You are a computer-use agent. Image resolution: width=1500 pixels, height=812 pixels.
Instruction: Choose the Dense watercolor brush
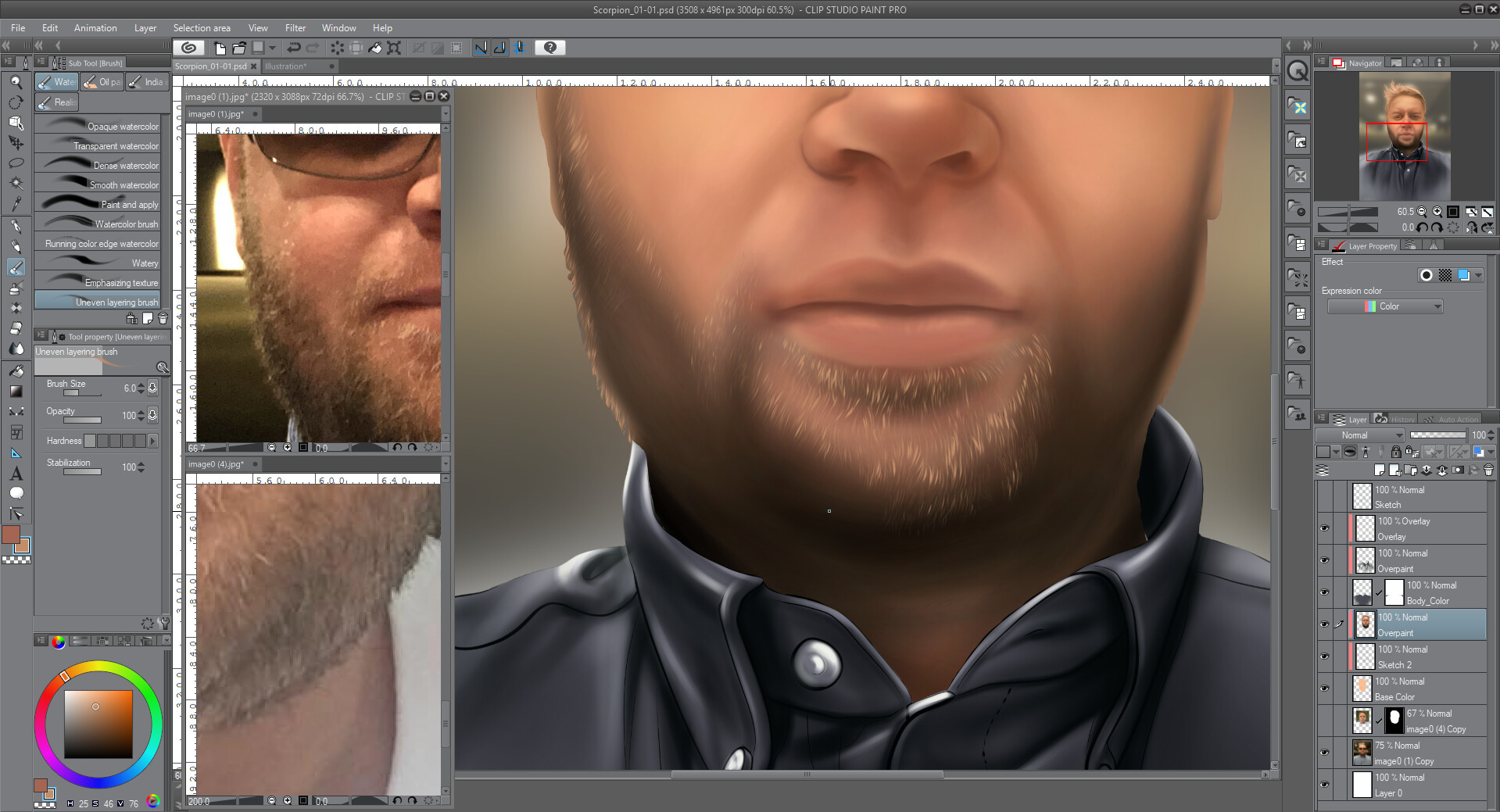(x=98, y=165)
